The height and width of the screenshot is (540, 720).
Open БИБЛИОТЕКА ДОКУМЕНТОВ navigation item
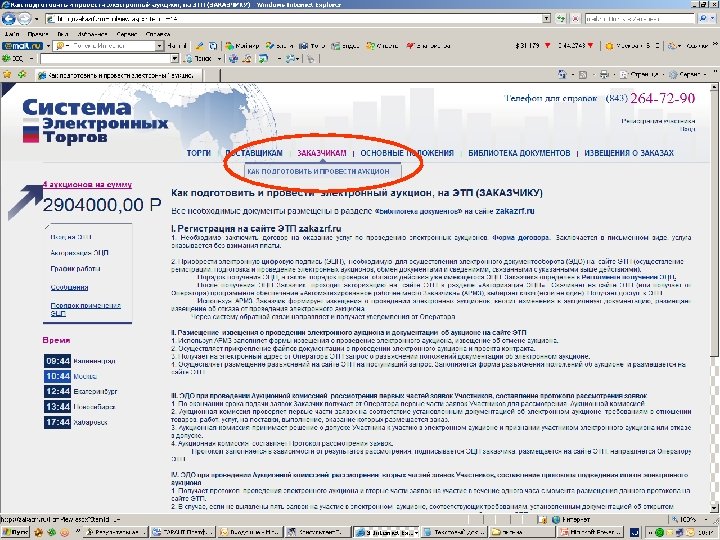point(519,153)
